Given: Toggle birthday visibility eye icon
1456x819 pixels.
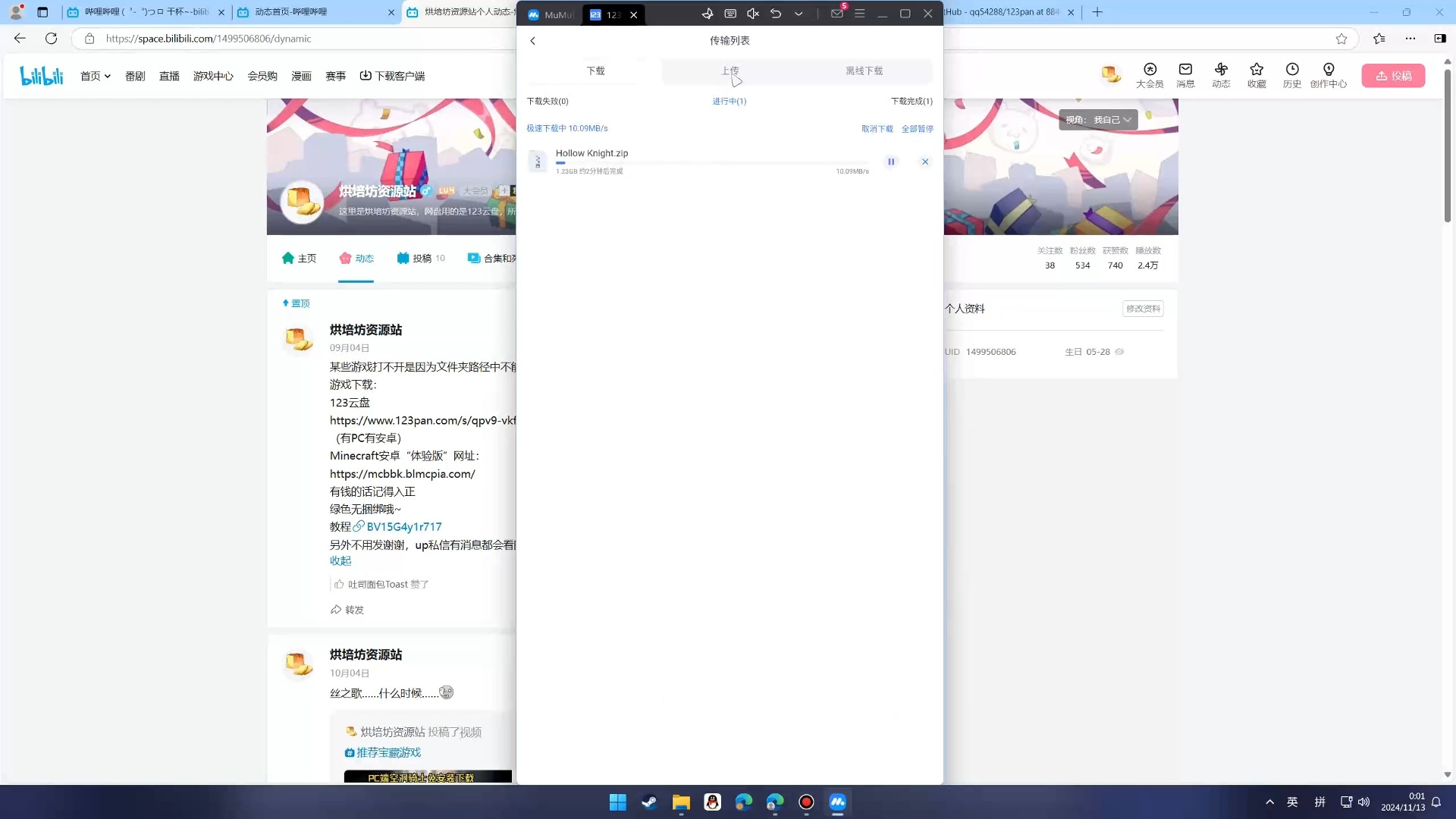Looking at the screenshot, I should click(1119, 352).
